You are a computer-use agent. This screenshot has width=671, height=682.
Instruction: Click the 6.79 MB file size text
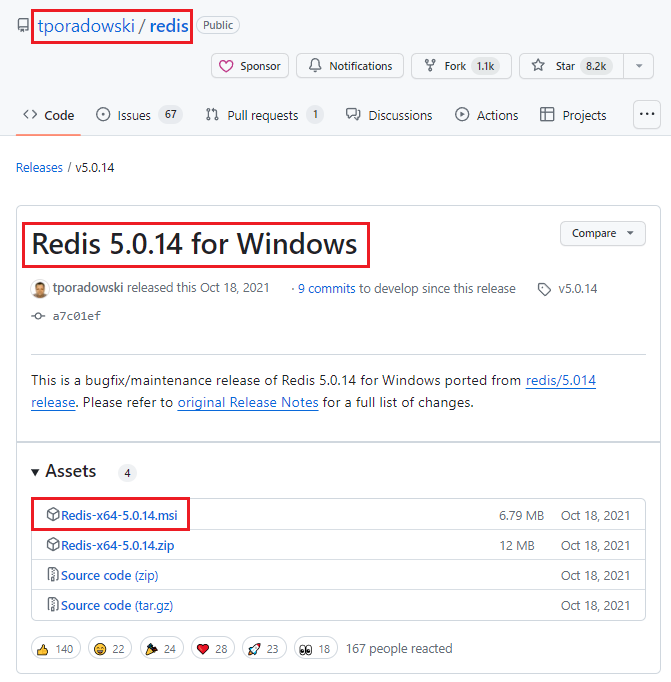(521, 515)
